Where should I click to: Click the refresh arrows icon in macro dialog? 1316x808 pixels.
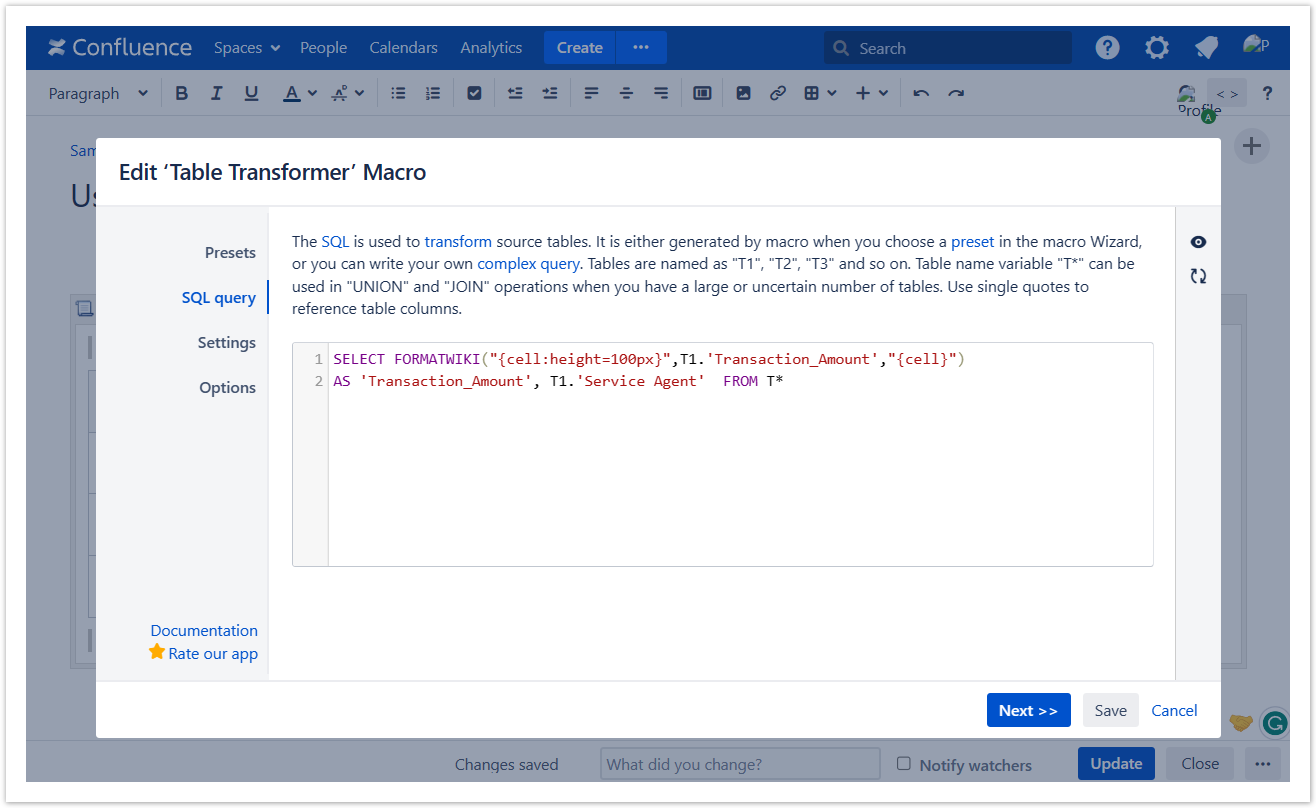point(1198,276)
